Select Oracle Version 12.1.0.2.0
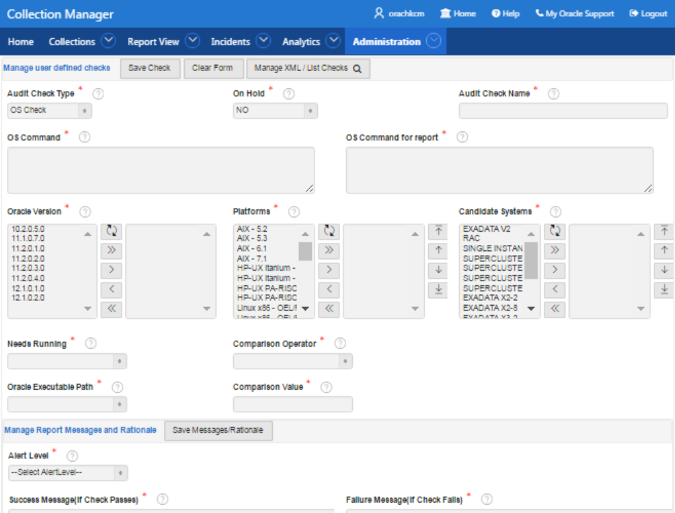Viewport: 675px width, 513px height. click(x=28, y=298)
